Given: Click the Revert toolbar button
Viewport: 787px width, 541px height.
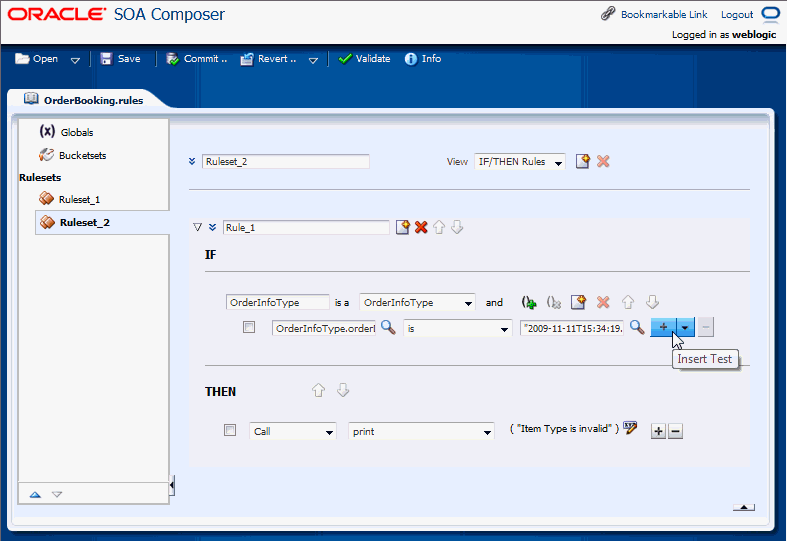Looking at the screenshot, I should (x=269, y=59).
